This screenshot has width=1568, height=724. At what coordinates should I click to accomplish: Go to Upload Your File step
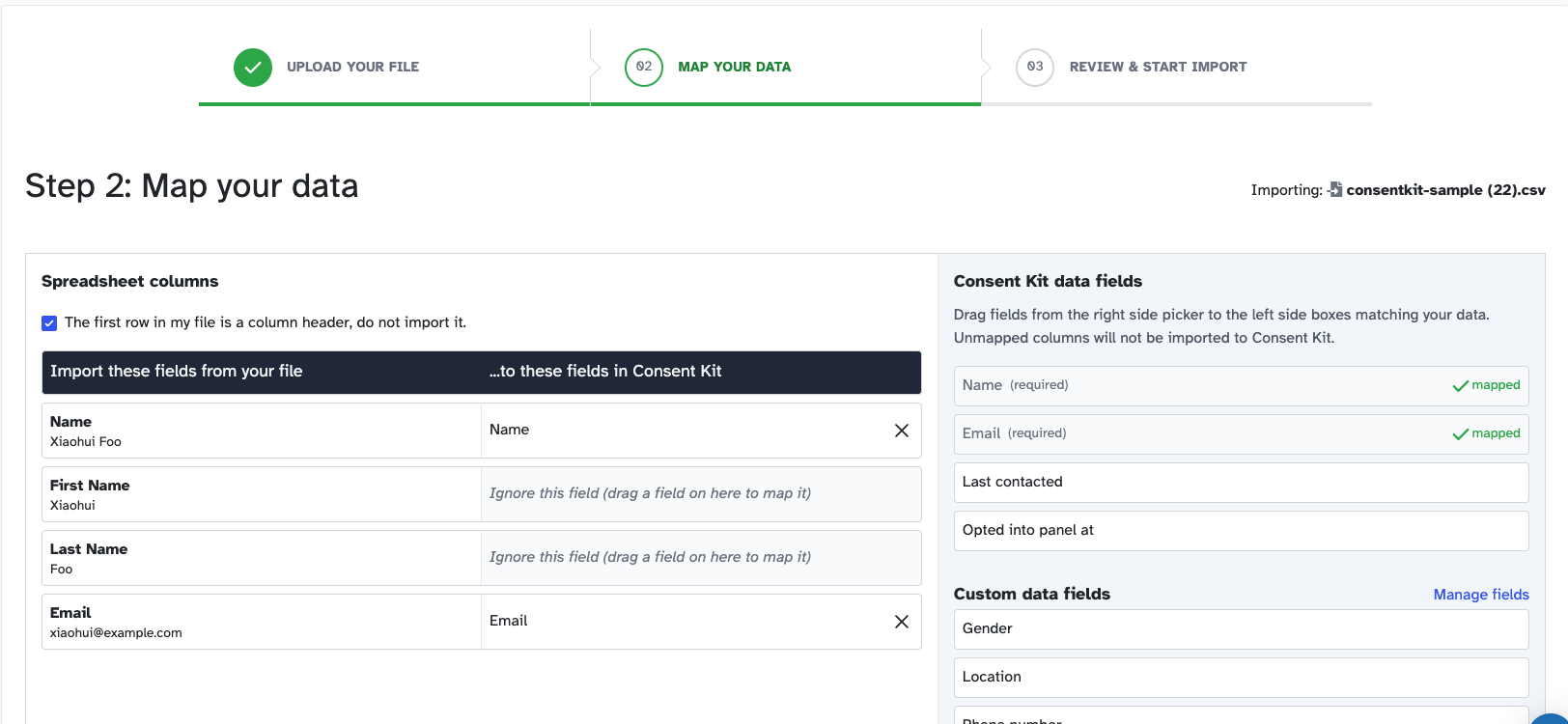(352, 68)
